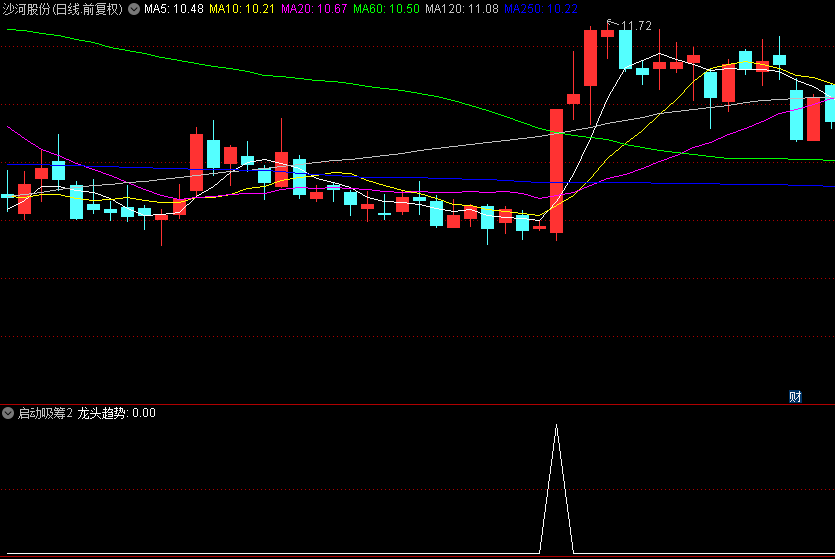Open the dropdown arrow beside 沙河股份 title
The width and height of the screenshot is (835, 559).
[x=134, y=9]
